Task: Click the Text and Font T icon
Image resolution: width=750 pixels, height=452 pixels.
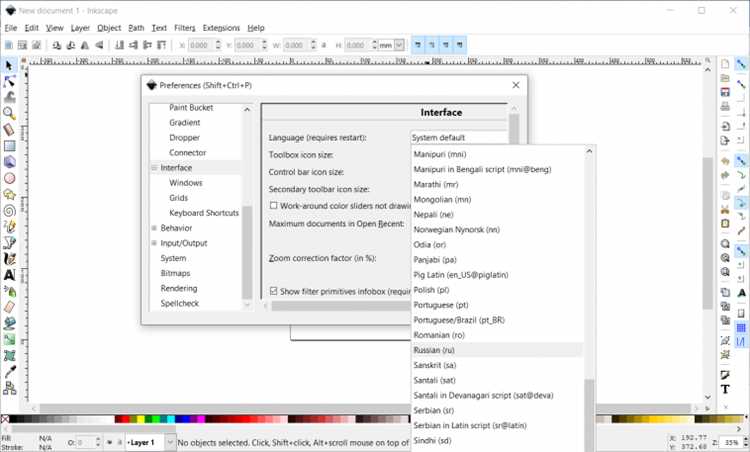Action: click(725, 389)
